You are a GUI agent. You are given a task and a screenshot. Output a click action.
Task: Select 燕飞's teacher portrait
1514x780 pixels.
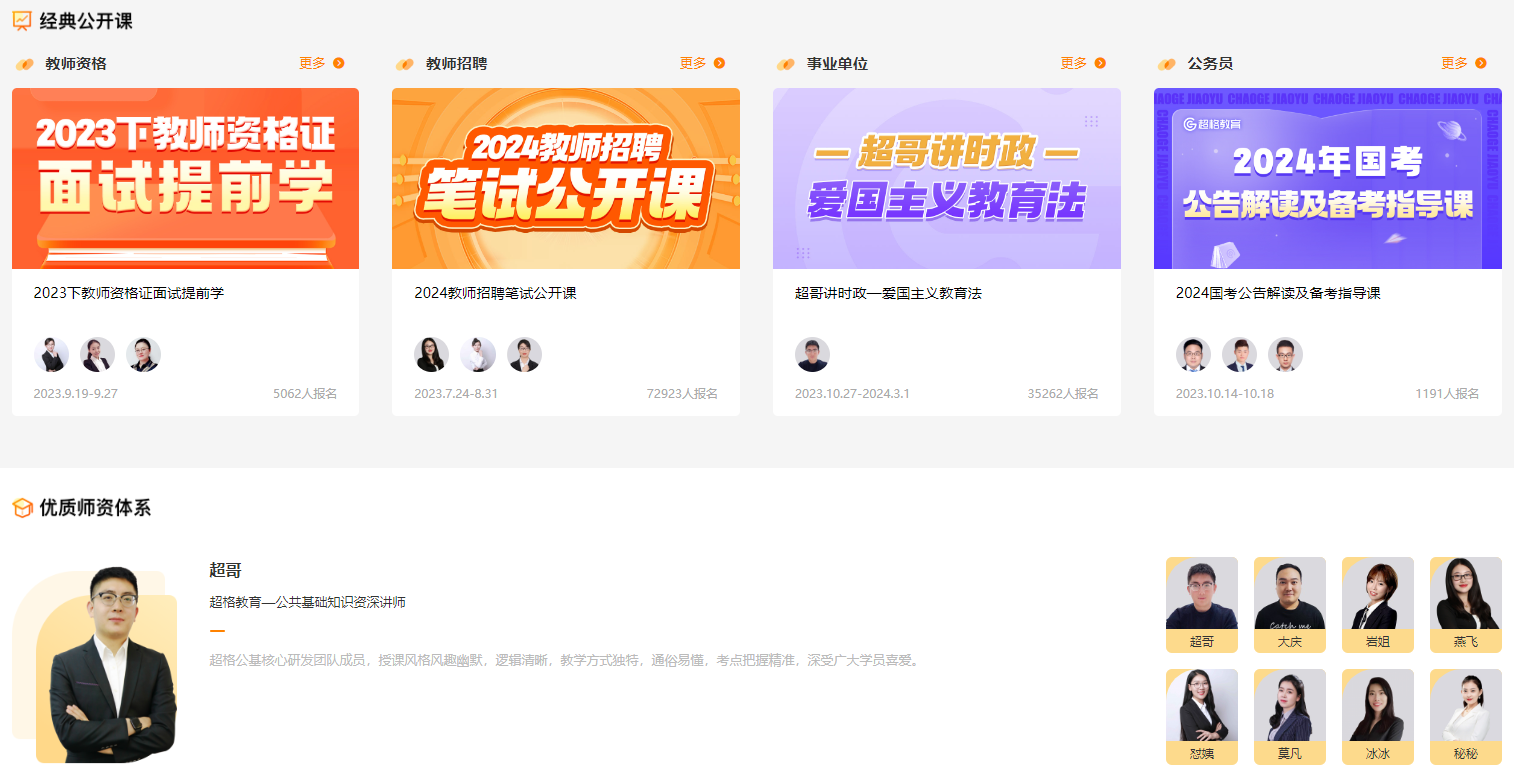1465,592
